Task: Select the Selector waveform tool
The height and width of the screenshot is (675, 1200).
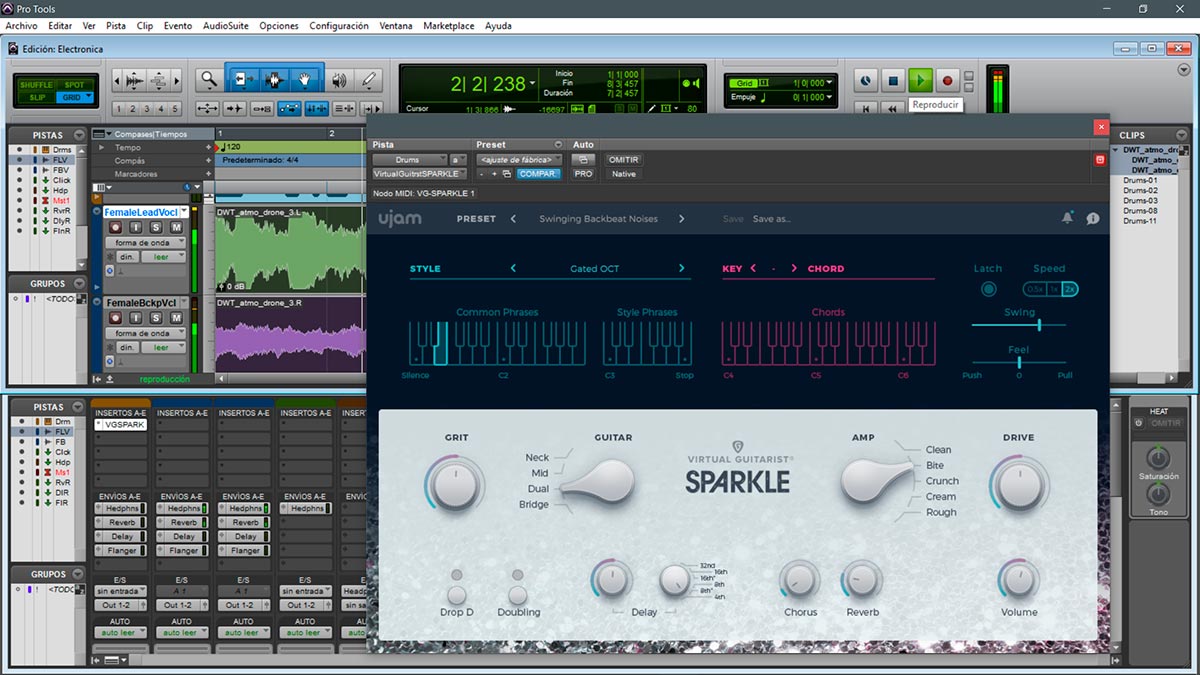Action: tap(274, 80)
